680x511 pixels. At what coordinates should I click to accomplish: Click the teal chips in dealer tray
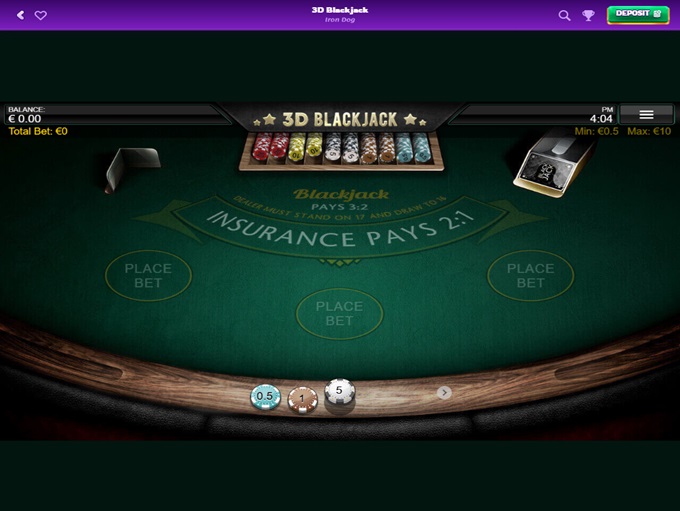coord(412,148)
